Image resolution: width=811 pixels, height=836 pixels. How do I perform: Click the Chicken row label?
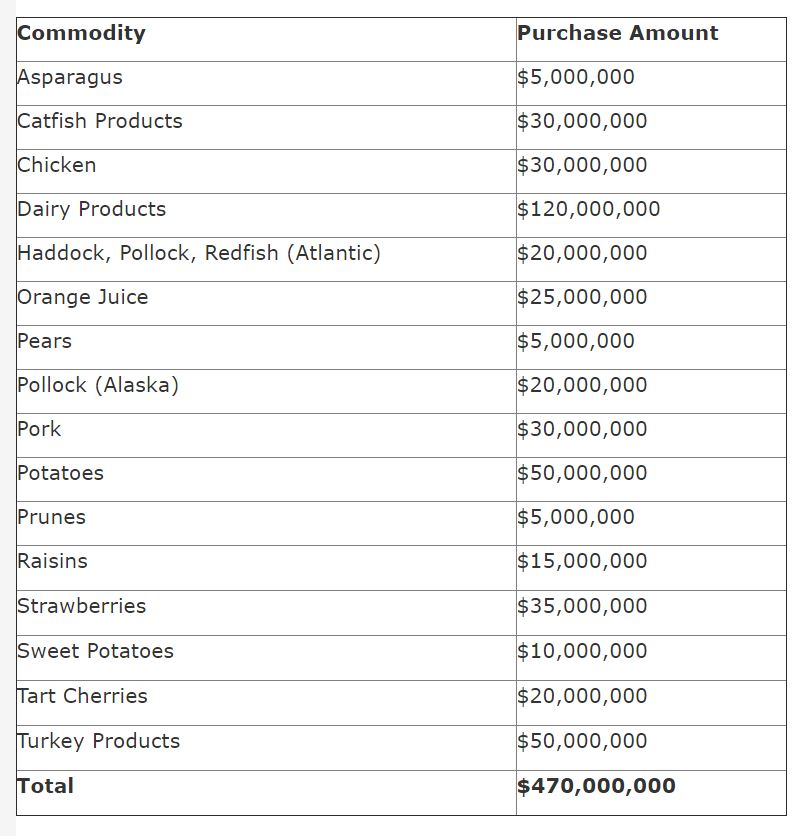[57, 165]
